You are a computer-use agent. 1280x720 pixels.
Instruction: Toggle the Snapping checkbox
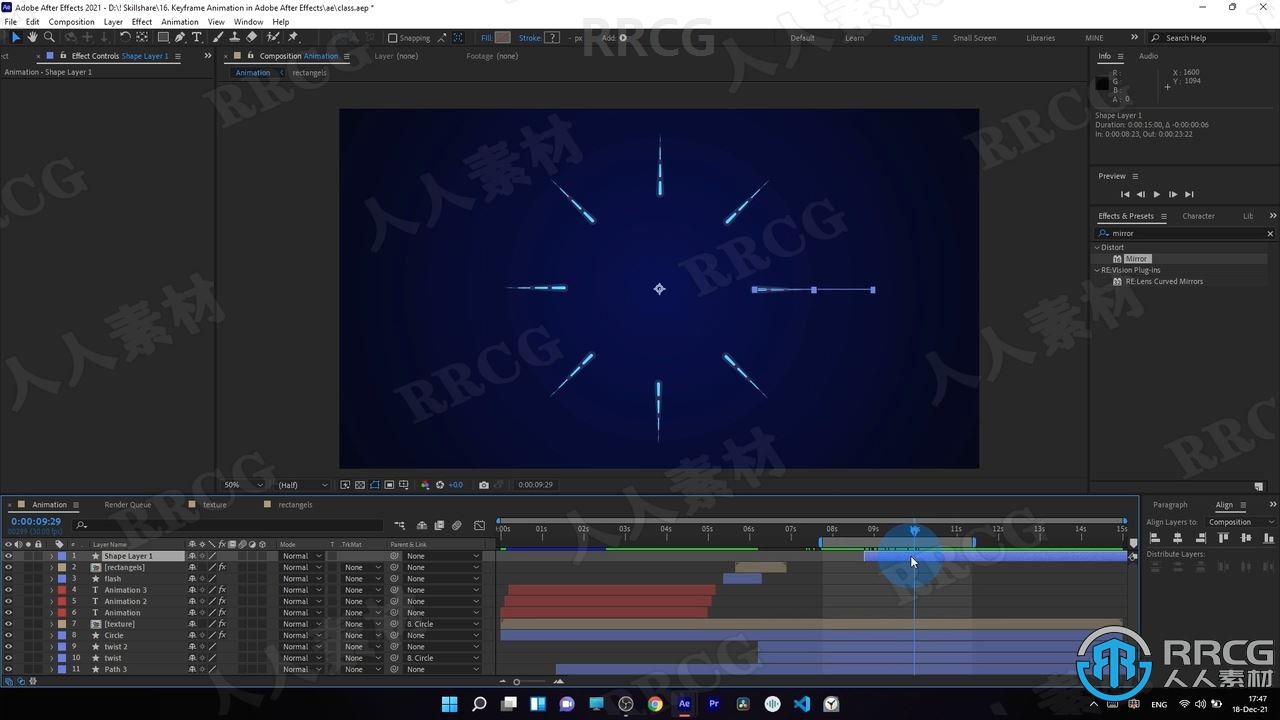tap(392, 38)
